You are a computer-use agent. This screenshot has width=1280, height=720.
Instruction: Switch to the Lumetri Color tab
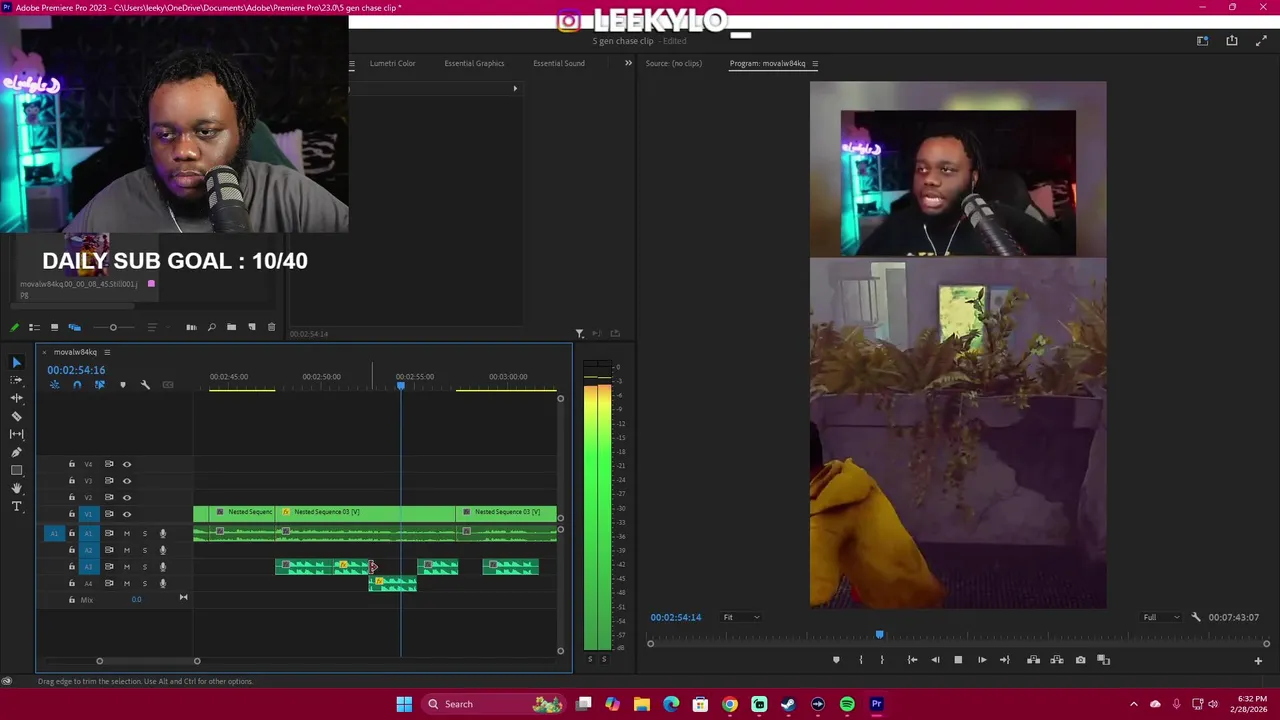(x=392, y=63)
